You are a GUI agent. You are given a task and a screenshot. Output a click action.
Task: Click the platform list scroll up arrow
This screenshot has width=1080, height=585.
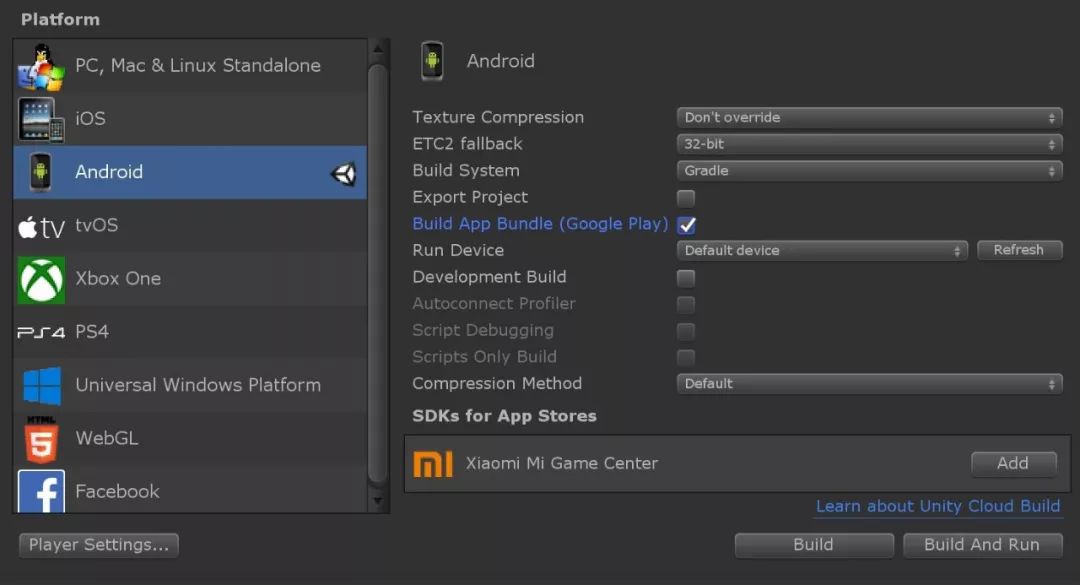tap(377, 49)
